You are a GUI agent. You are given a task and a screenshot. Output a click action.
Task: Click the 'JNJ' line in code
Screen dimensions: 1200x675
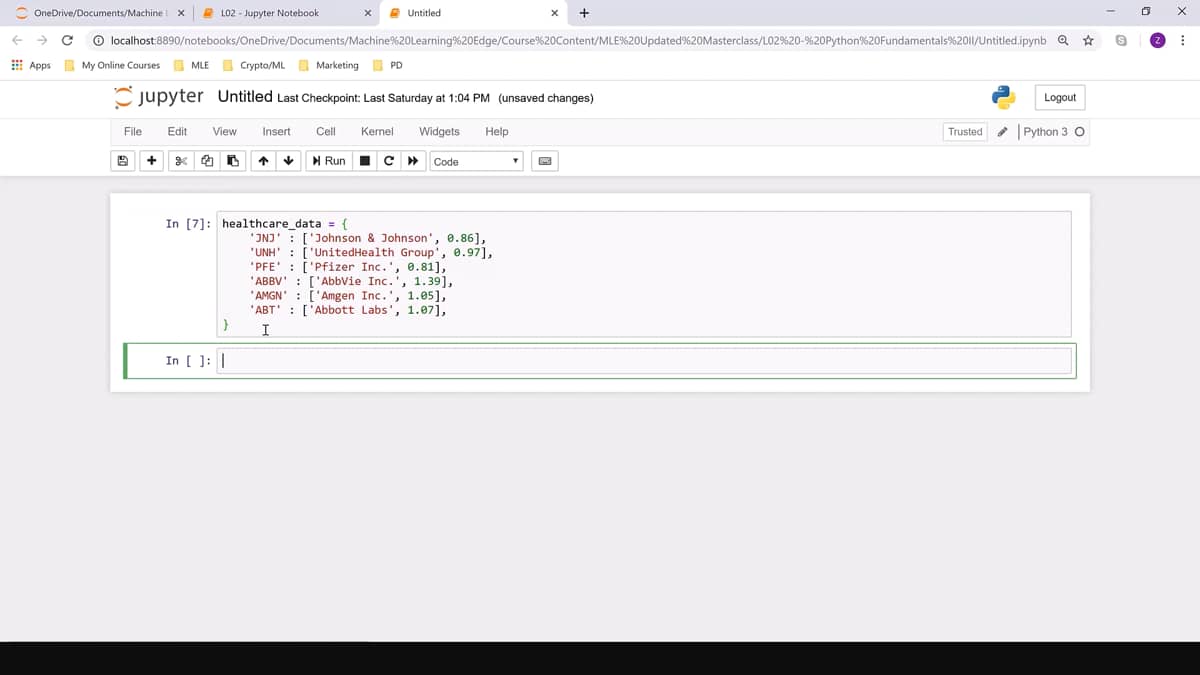point(368,238)
